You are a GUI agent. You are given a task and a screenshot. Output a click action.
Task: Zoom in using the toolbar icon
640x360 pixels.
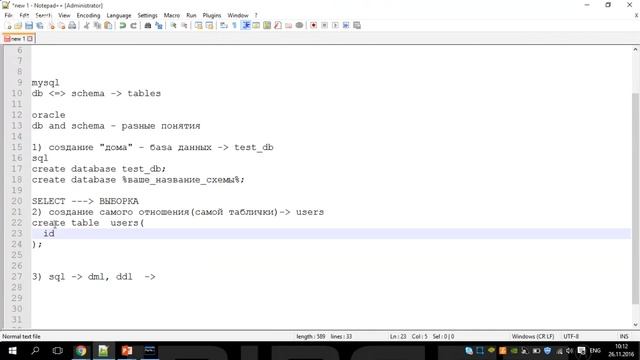(173, 25)
